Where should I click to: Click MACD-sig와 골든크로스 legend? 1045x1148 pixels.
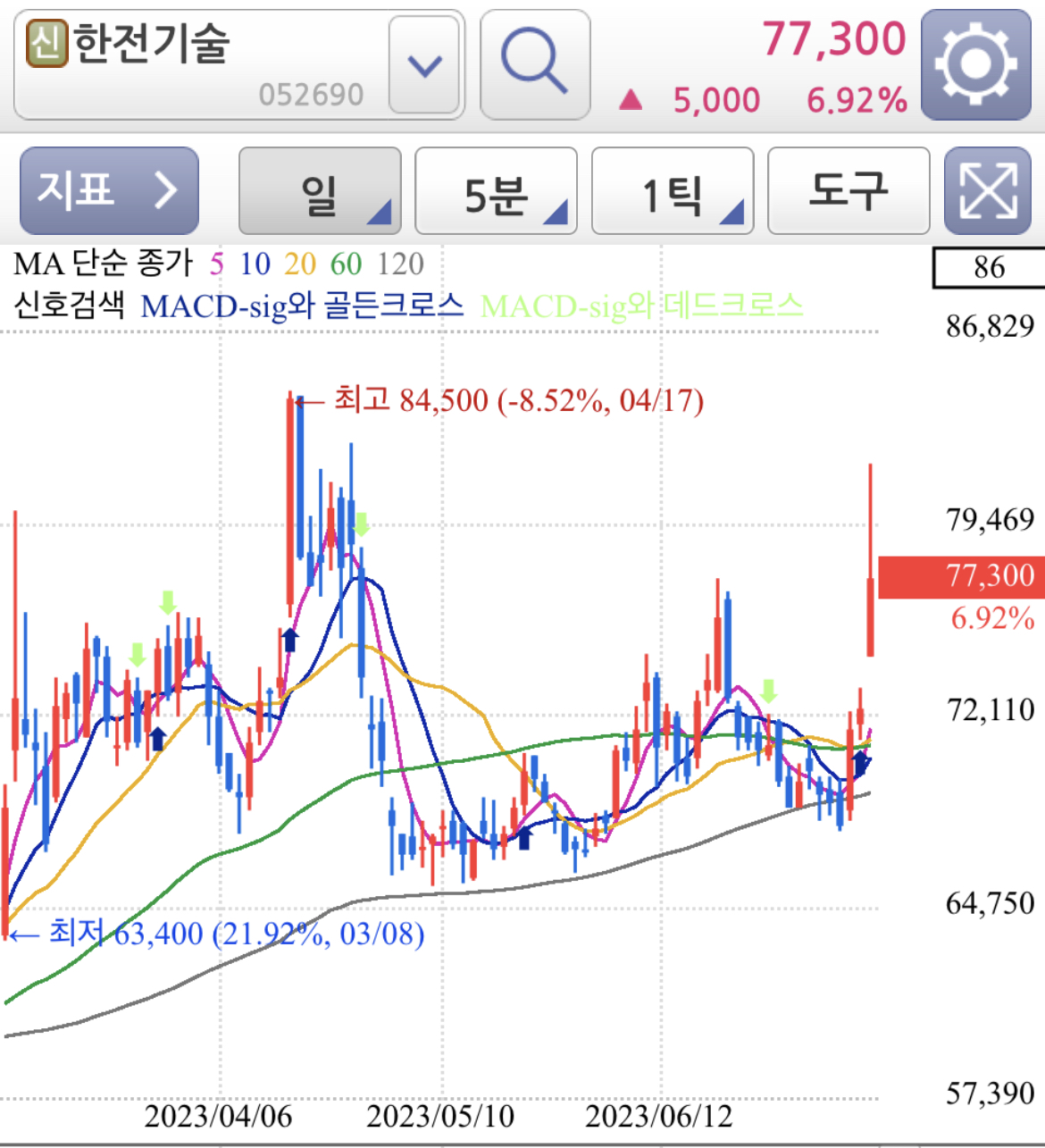(x=302, y=306)
